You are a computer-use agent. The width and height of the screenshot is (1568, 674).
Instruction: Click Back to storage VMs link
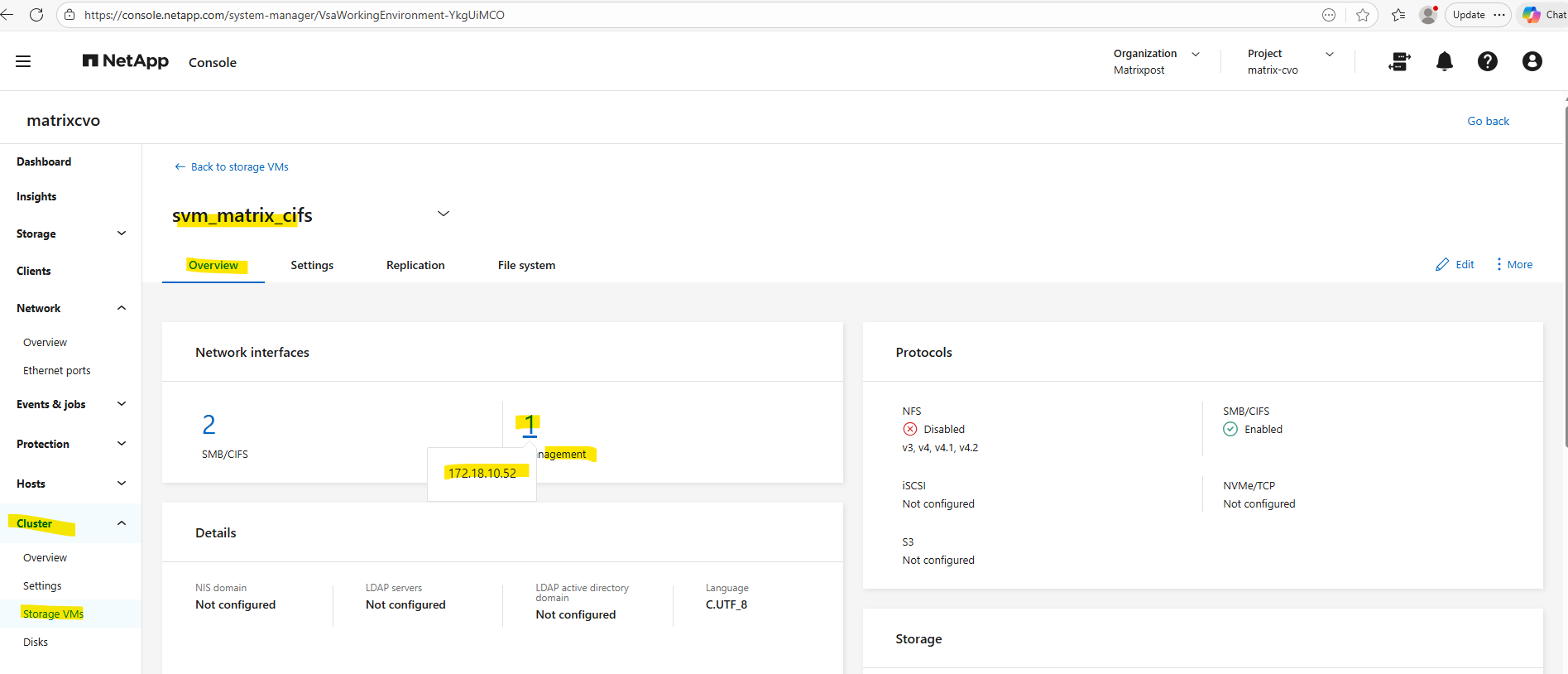pos(240,167)
